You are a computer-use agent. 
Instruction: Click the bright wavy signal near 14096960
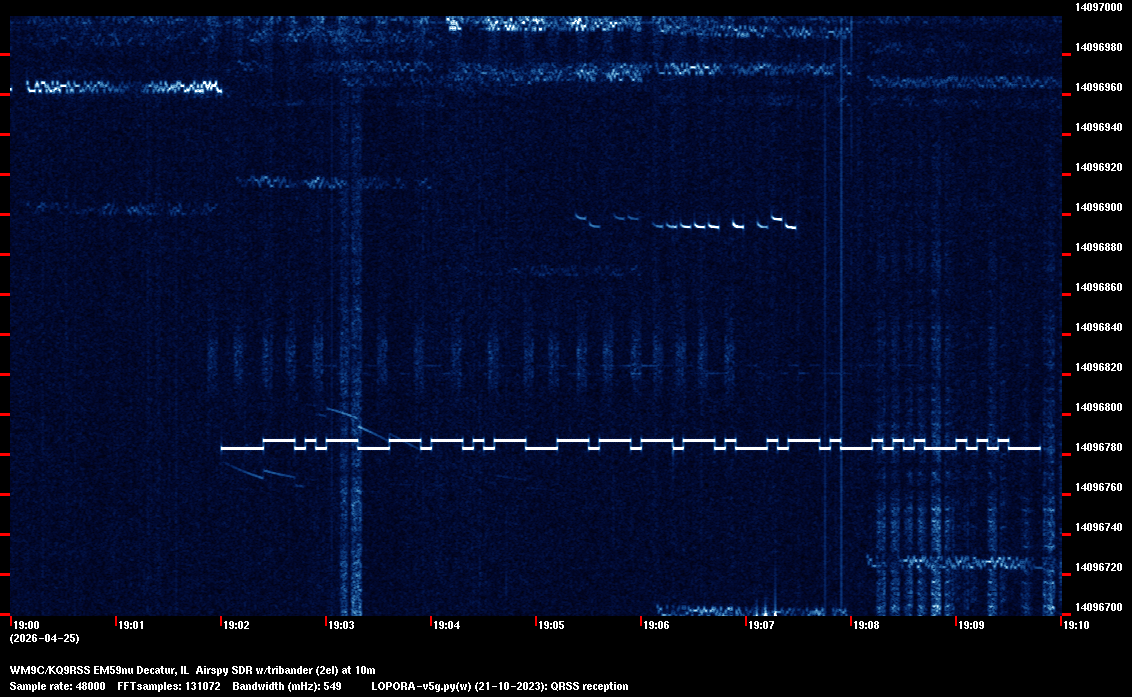click(x=123, y=87)
